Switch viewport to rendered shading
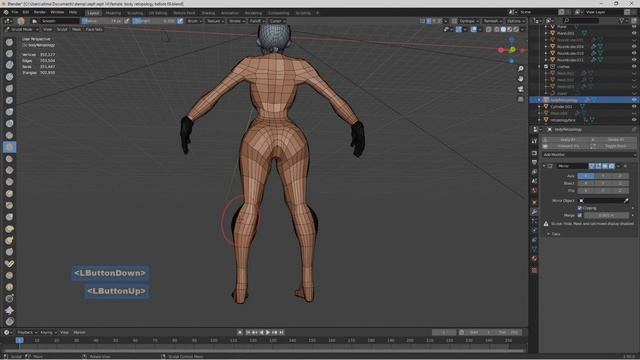 tap(516, 29)
